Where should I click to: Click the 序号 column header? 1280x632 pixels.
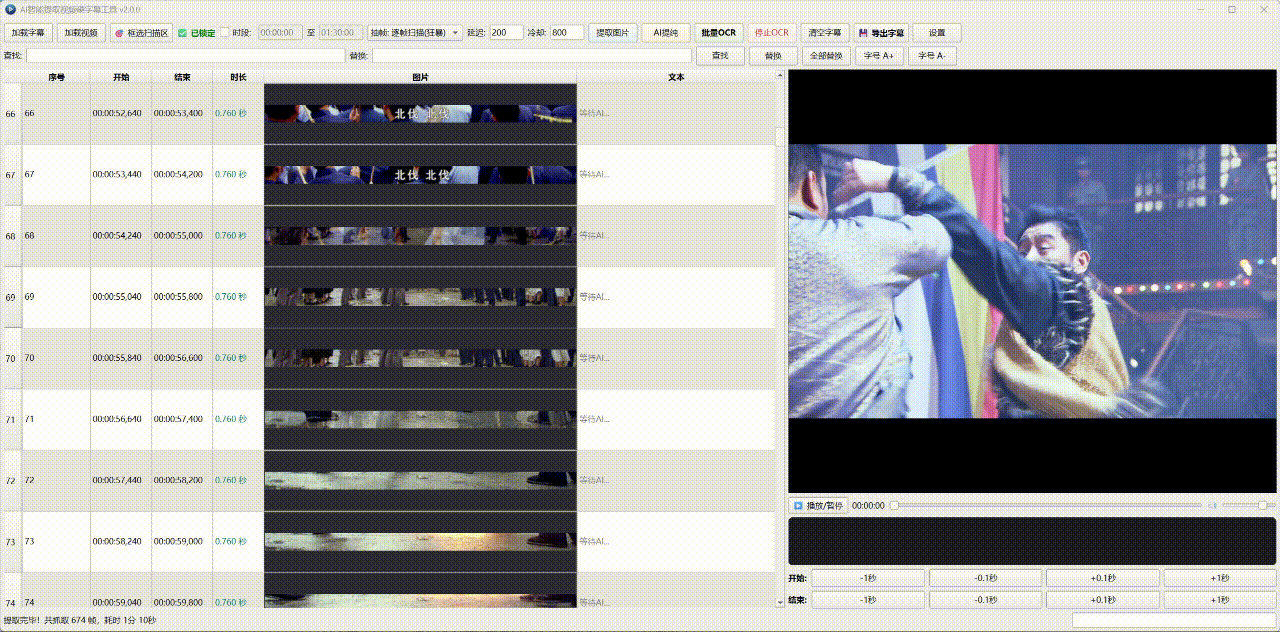pyautogui.click(x=56, y=77)
